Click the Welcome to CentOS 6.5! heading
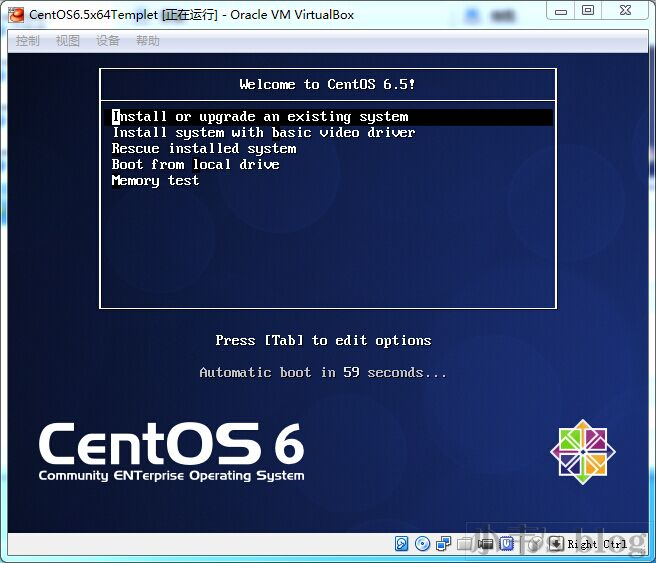This screenshot has width=656, height=563. point(327,84)
